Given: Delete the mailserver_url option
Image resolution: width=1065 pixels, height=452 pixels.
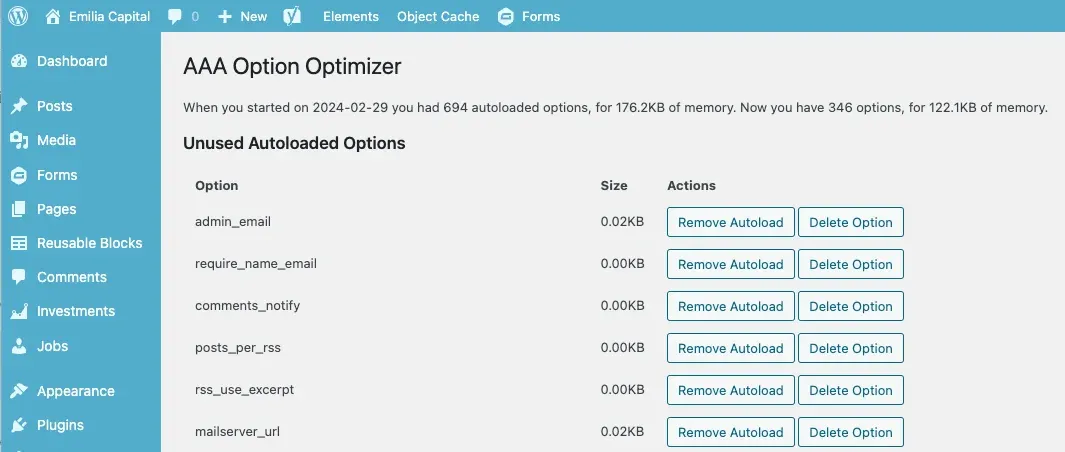Looking at the screenshot, I should click(x=850, y=433).
